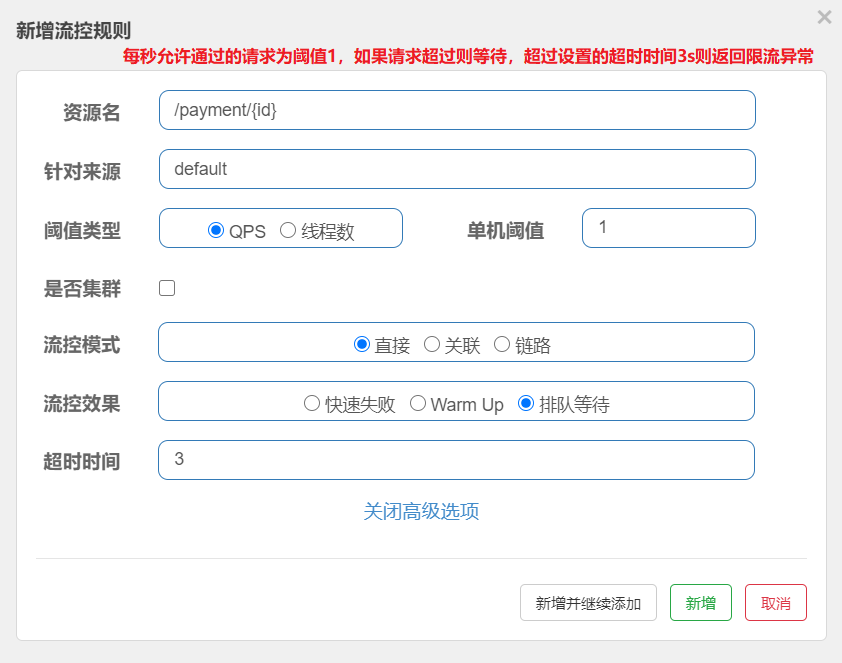Click the Warm Up label text
This screenshot has width=842, height=663.
pos(467,405)
